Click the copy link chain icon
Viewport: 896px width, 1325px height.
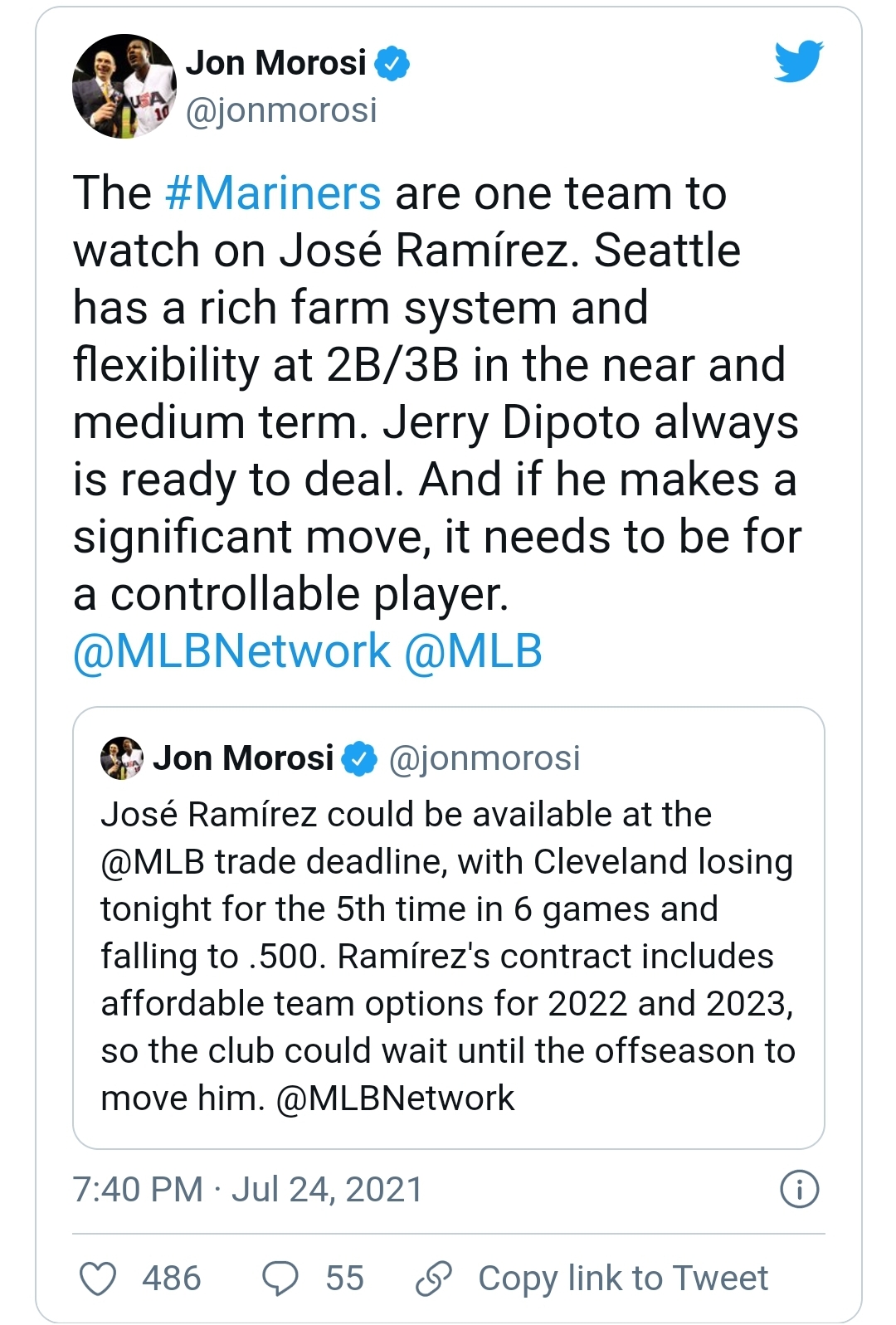pos(434,1278)
